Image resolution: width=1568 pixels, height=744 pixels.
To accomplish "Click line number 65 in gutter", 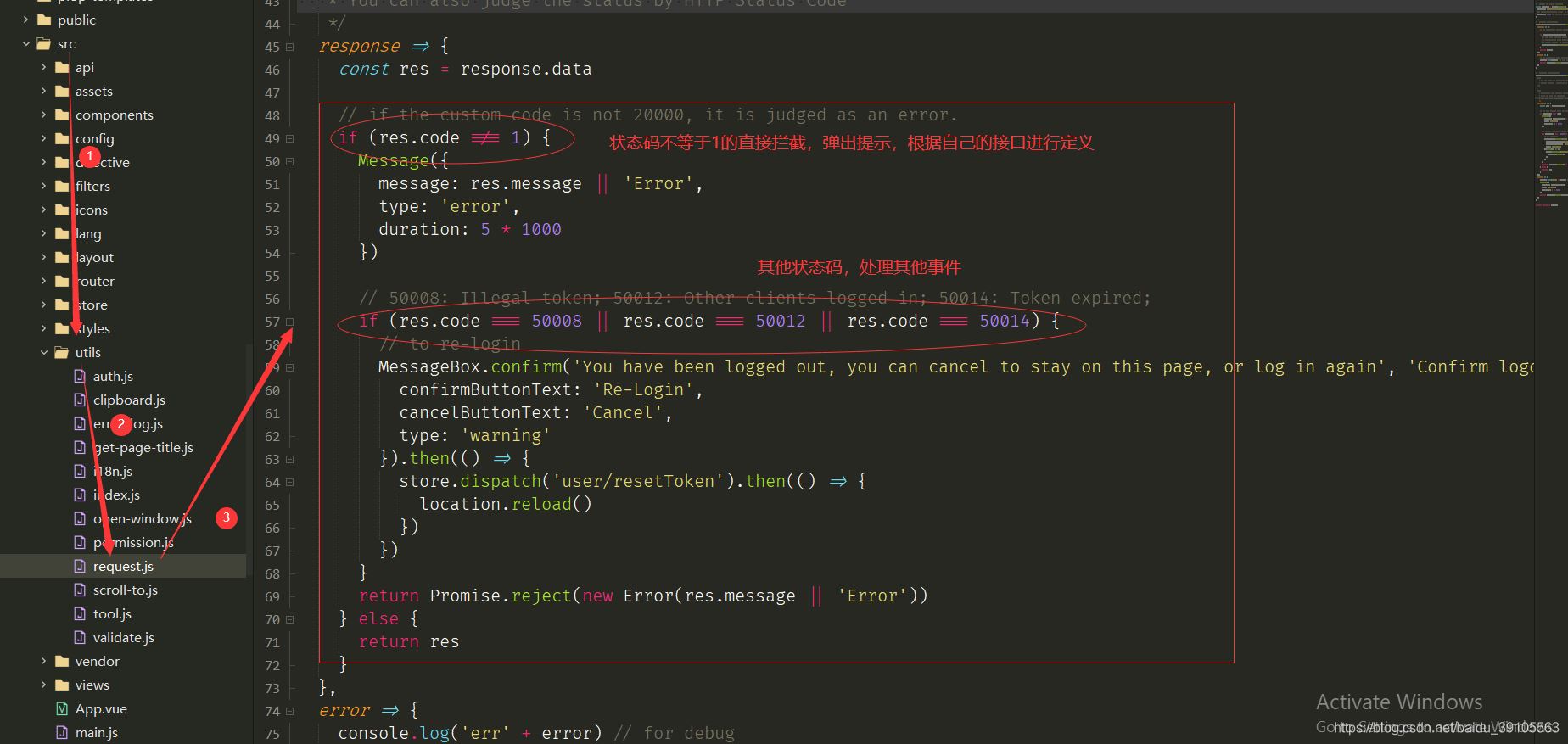I will (272, 505).
